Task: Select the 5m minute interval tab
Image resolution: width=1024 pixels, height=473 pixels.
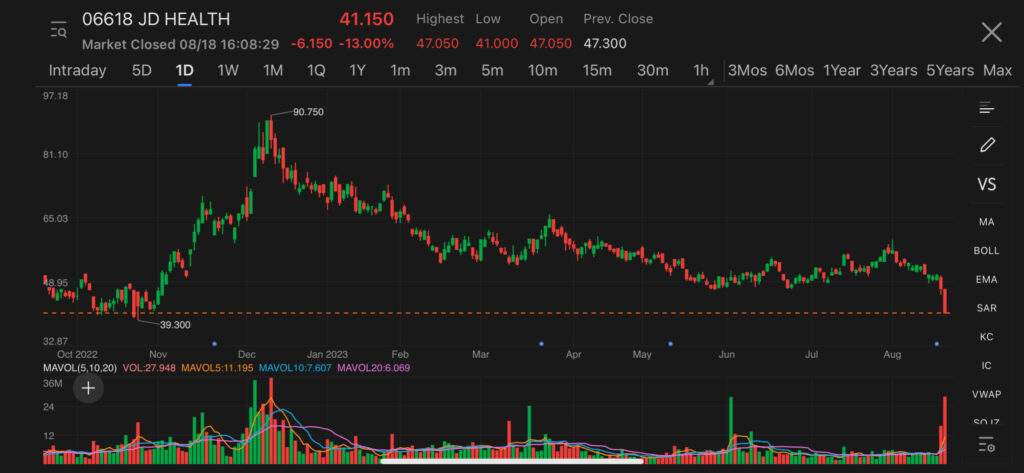Action: click(492, 71)
